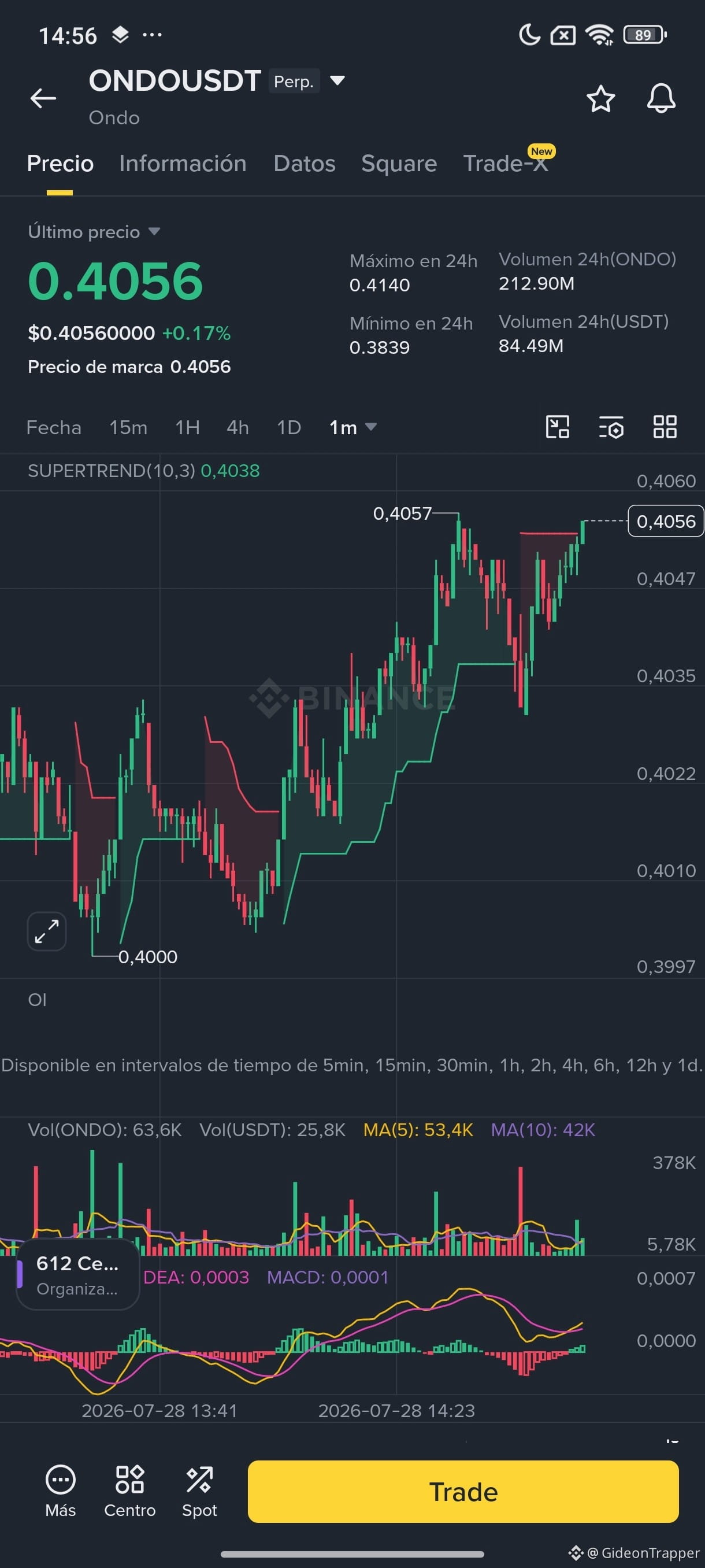Open chart indicator settings icon
Image resolution: width=705 pixels, height=1568 pixels.
611,427
